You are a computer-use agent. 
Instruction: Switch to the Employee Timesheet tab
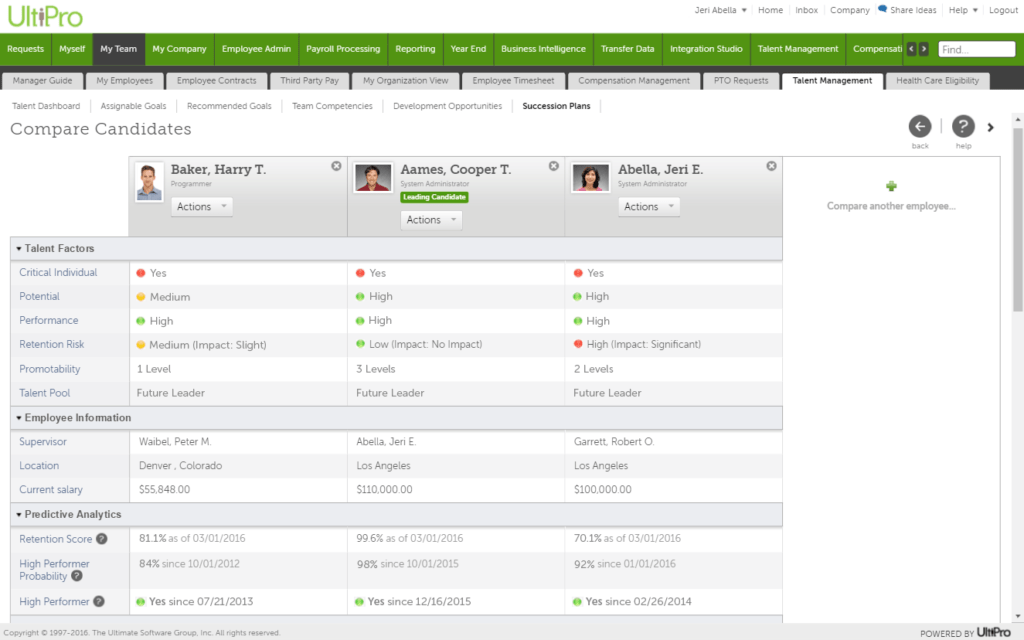coord(513,81)
